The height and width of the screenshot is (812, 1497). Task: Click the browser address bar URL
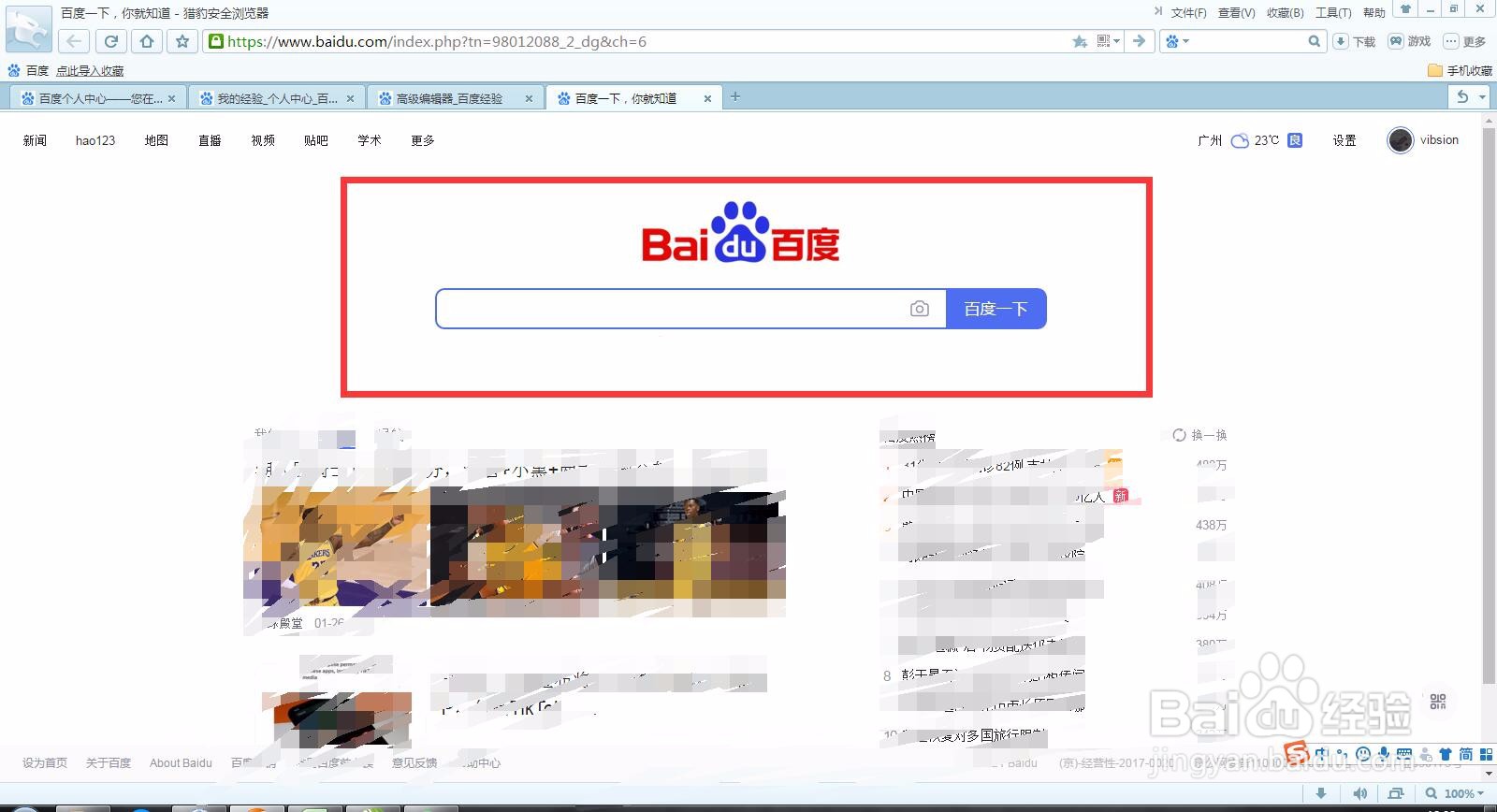click(x=437, y=41)
